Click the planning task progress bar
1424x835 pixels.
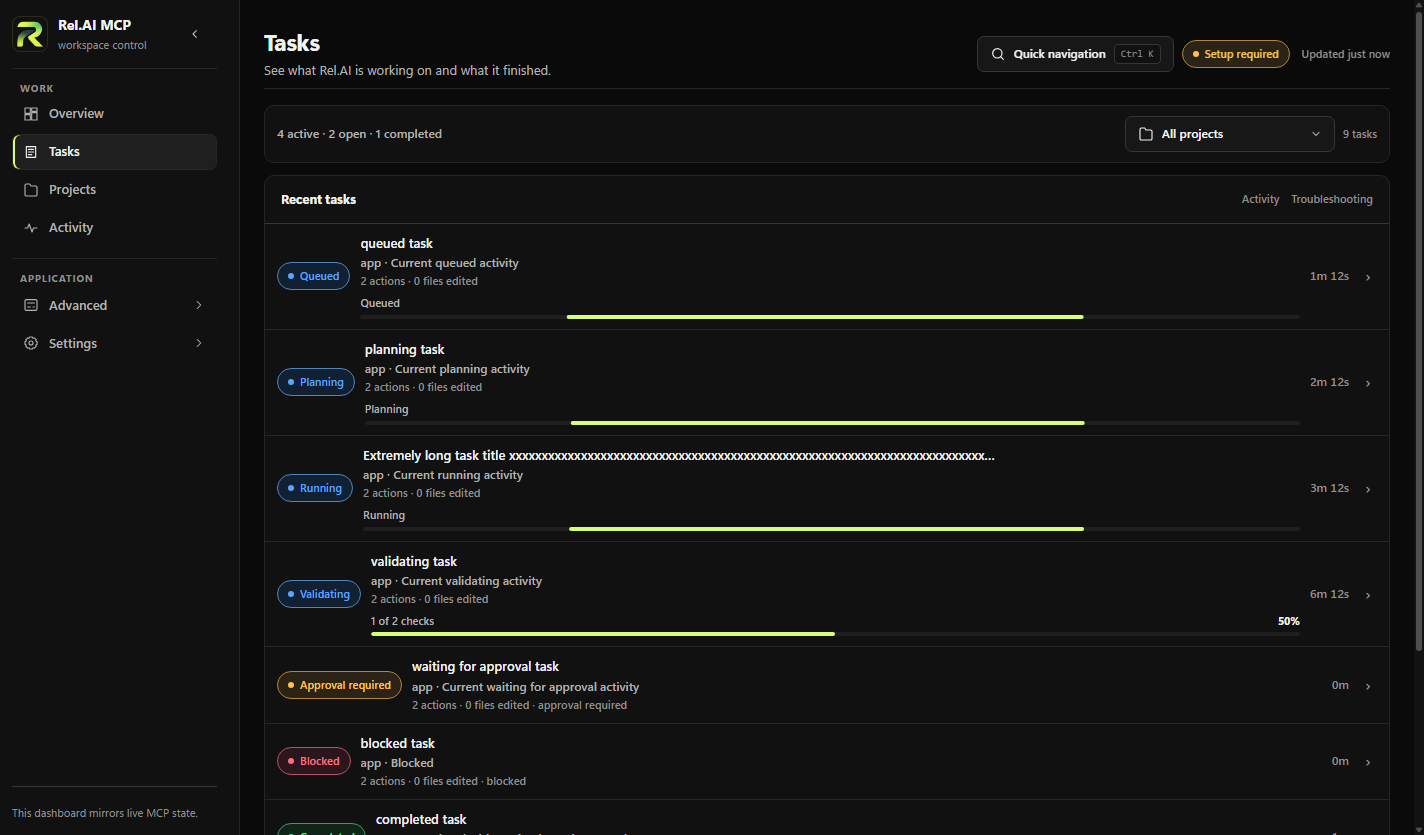coord(832,423)
